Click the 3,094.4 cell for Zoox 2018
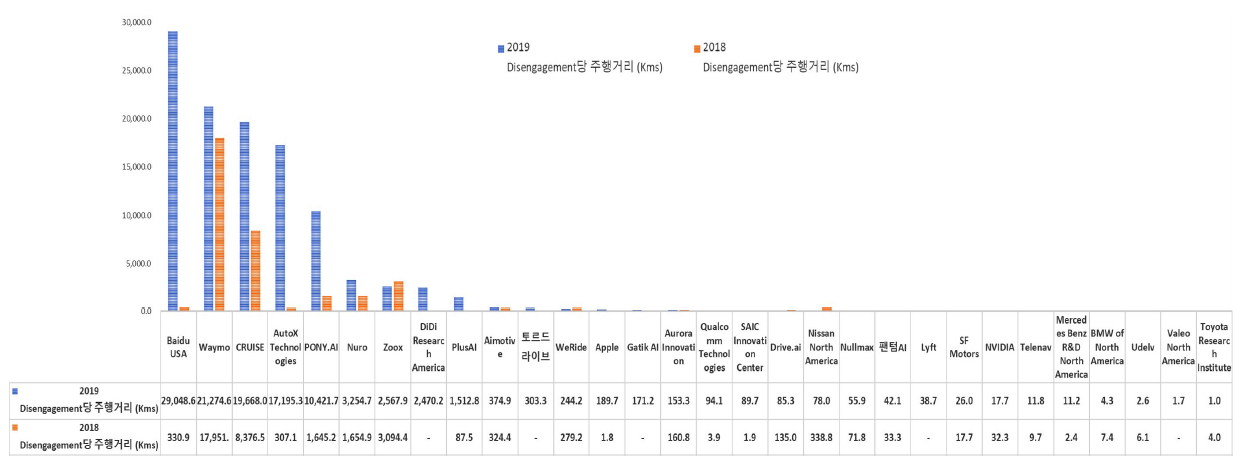Screen dimensions: 1245x469 tap(392, 437)
